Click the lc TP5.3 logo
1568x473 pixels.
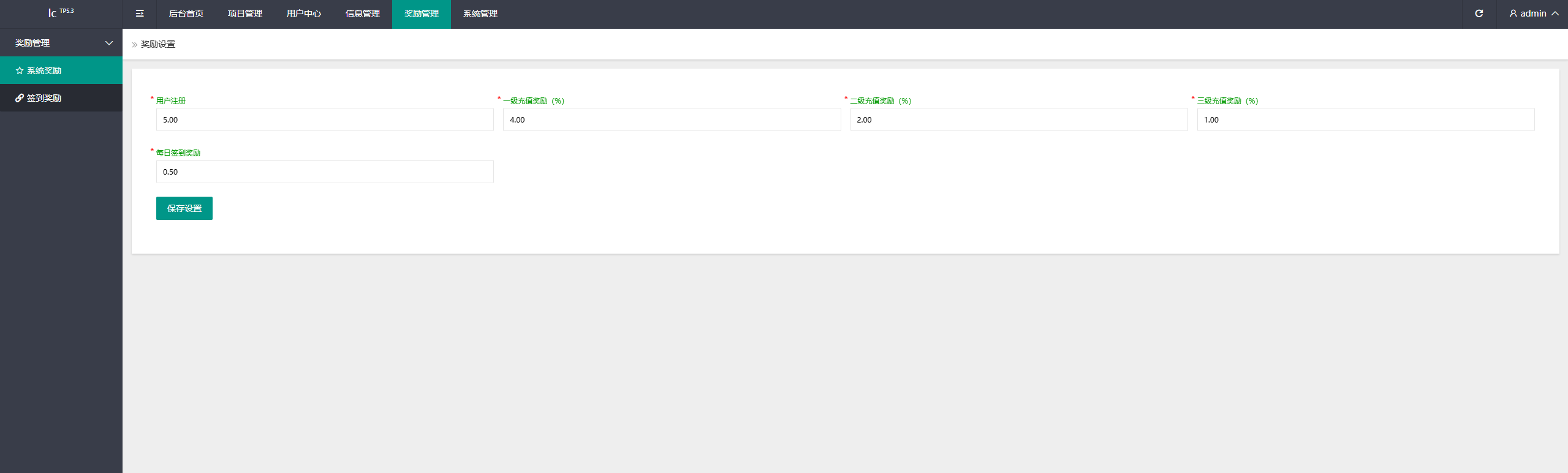61,12
